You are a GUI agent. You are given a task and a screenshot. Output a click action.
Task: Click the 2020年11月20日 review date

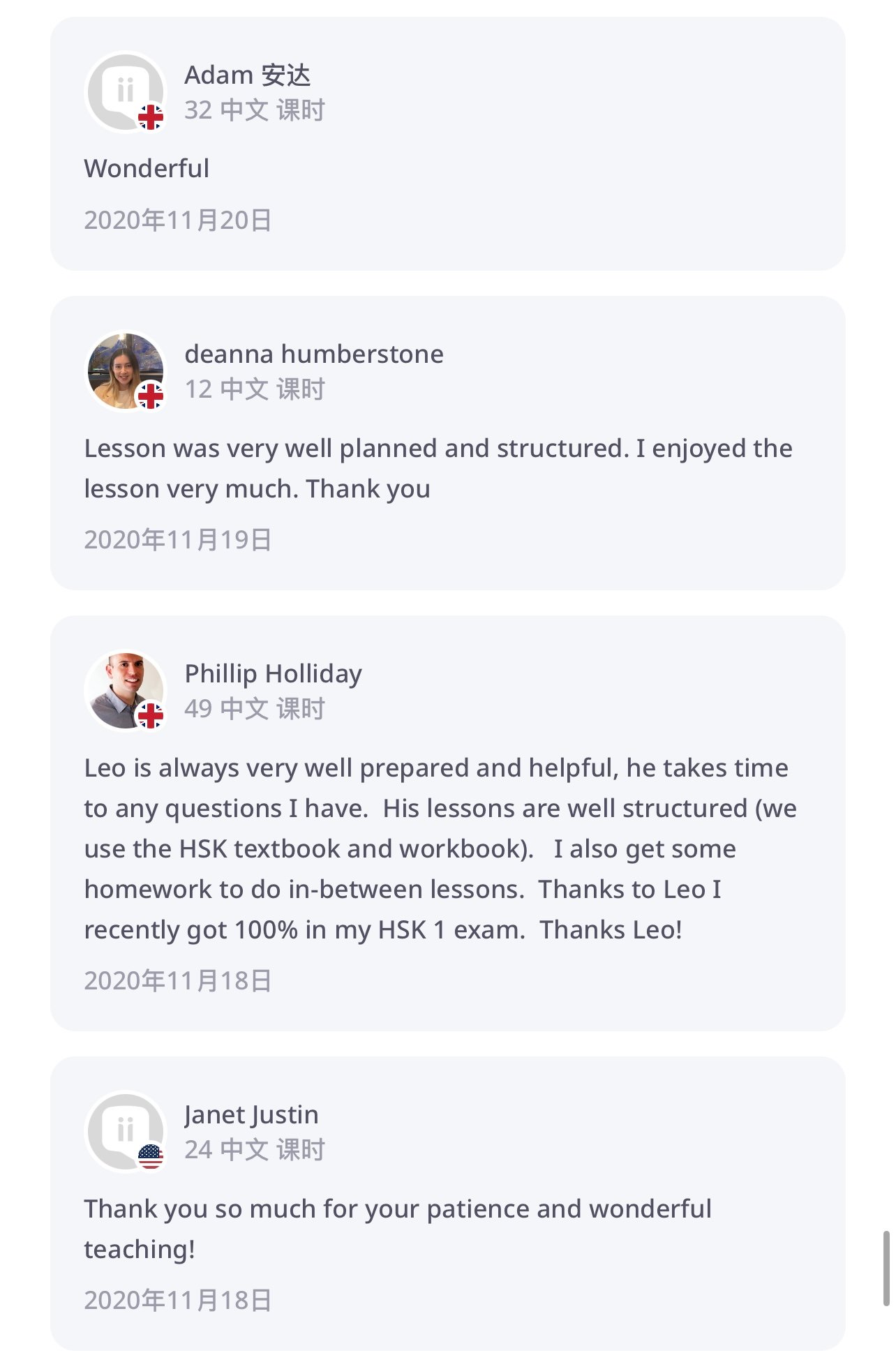point(177,220)
